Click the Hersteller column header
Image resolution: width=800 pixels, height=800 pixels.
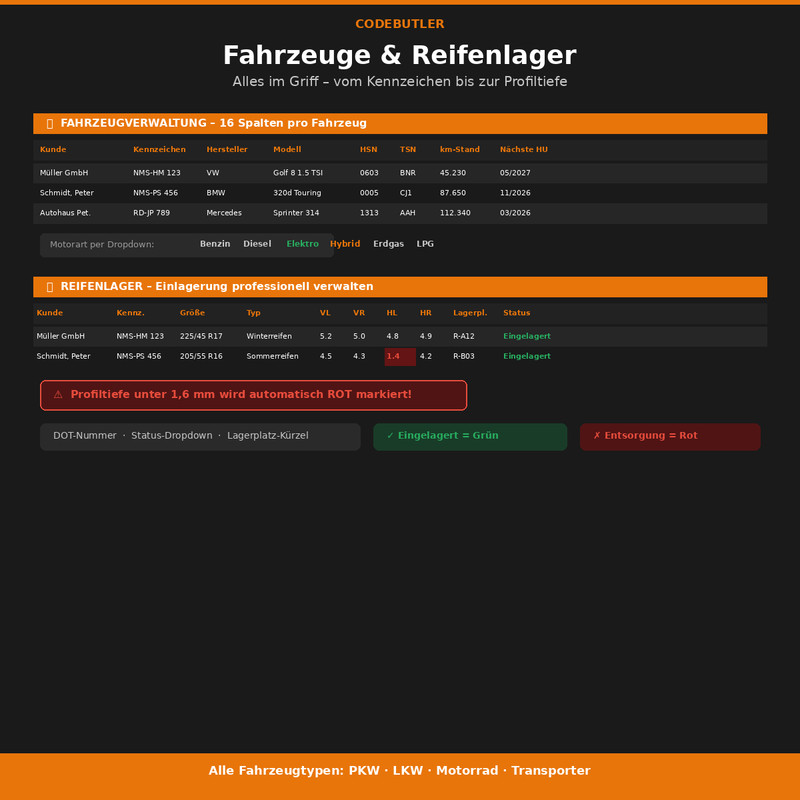point(227,149)
